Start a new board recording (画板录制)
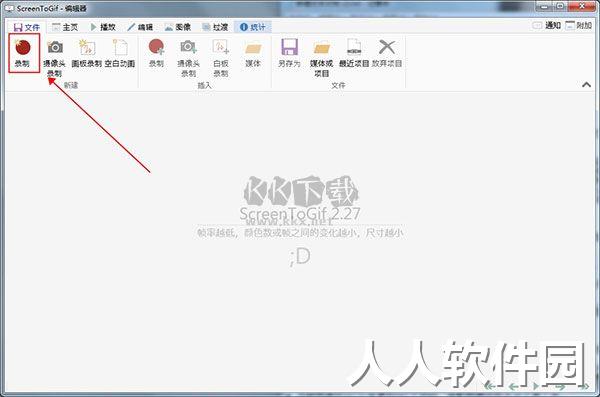This screenshot has width=600, height=397. (x=87, y=53)
